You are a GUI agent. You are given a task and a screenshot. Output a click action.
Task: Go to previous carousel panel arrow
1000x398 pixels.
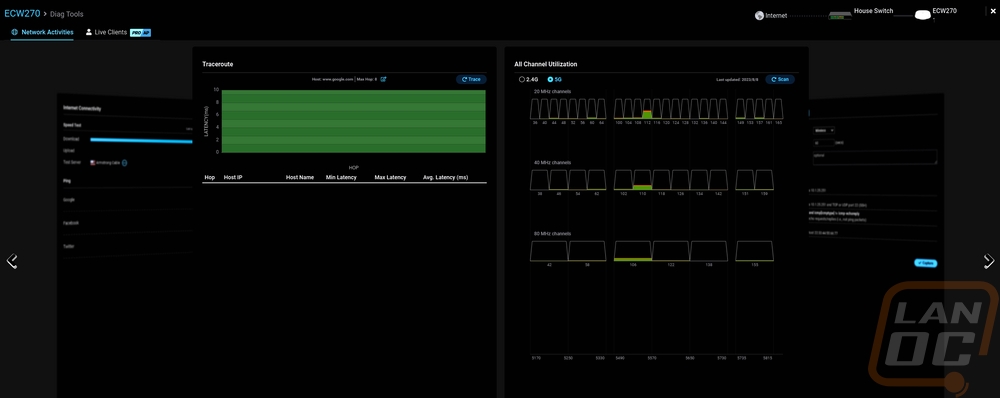11,260
